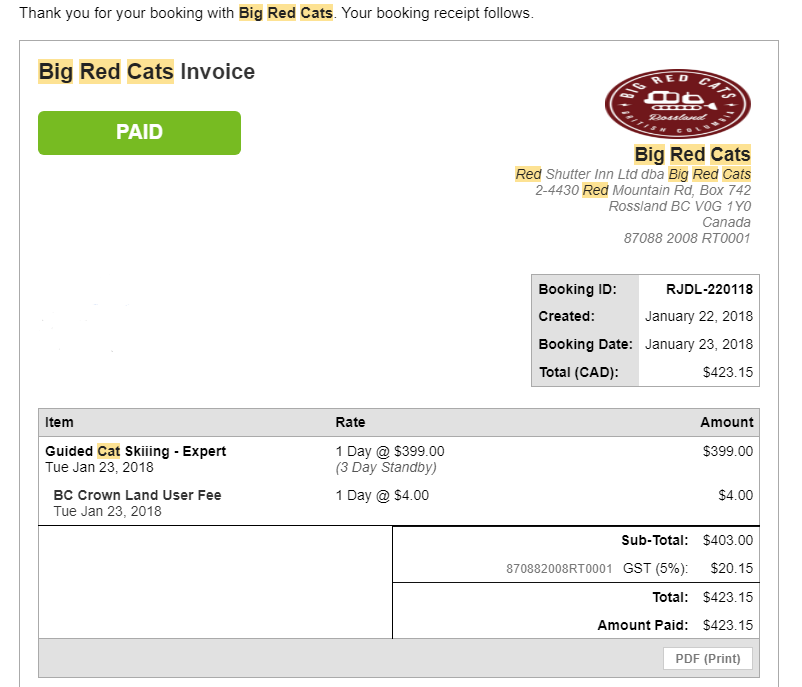Screen dimensions: 802x687
Task: Click the Amount column header
Action: (x=726, y=423)
